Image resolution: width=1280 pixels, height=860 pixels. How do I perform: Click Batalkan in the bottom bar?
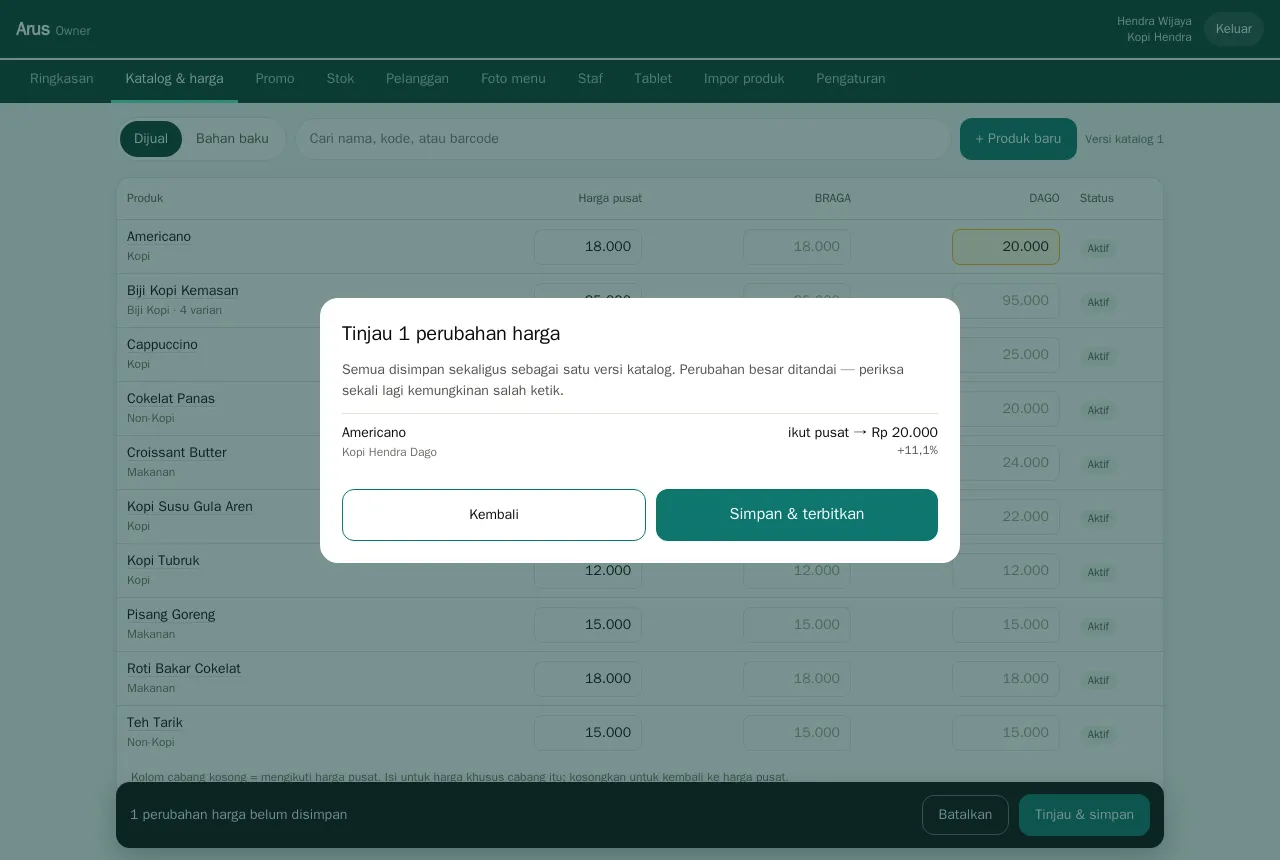[x=965, y=815]
